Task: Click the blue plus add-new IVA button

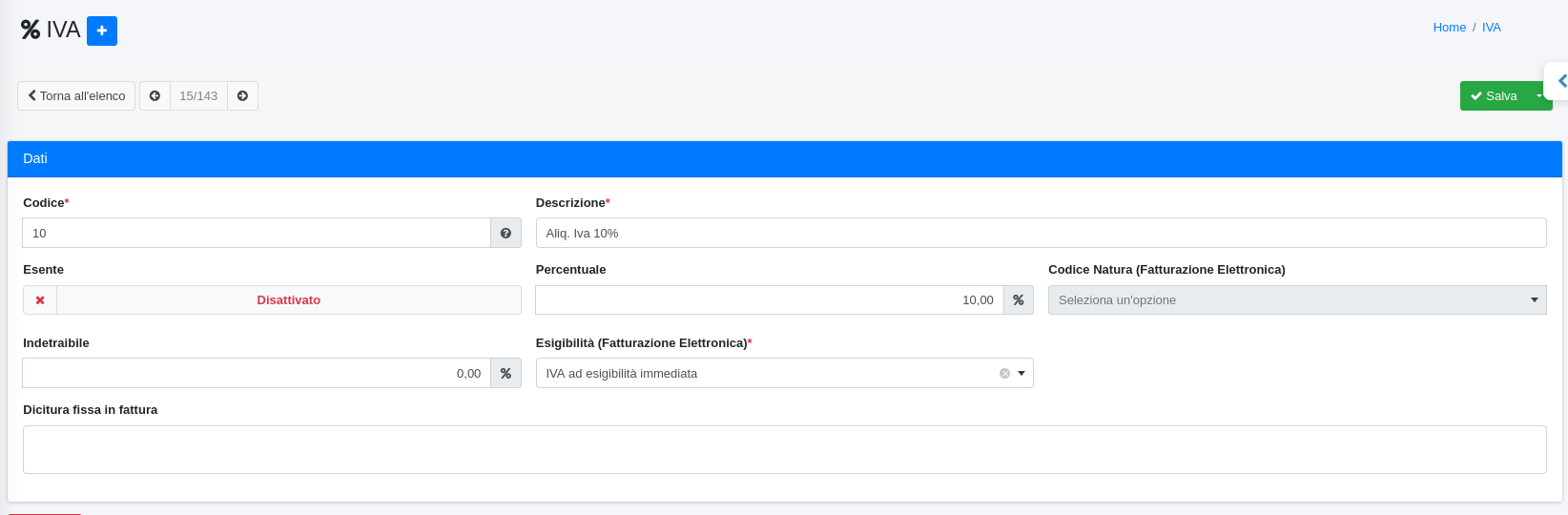Action: tap(102, 31)
